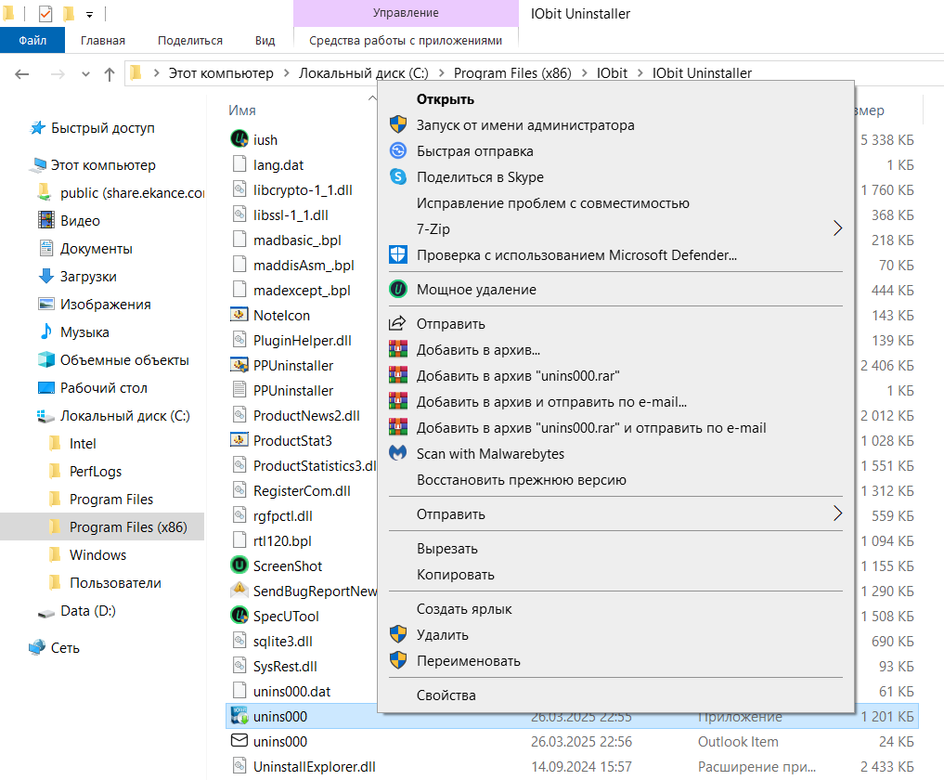944x780 pixels.
Task: Select the ProductStat3 file icon
Action: tap(239, 440)
